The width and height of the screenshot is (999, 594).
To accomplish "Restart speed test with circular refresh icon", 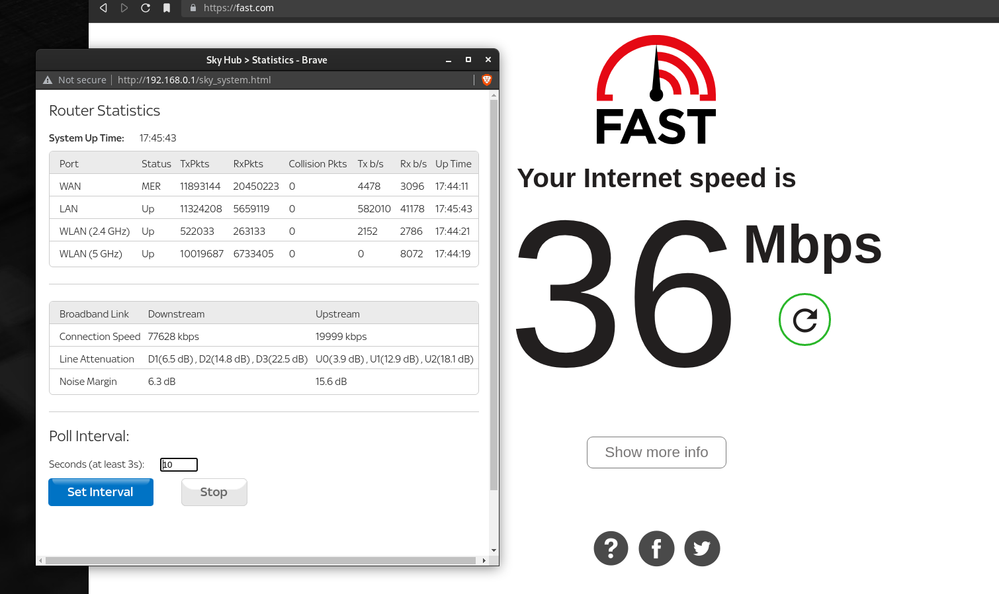I will (x=804, y=320).
